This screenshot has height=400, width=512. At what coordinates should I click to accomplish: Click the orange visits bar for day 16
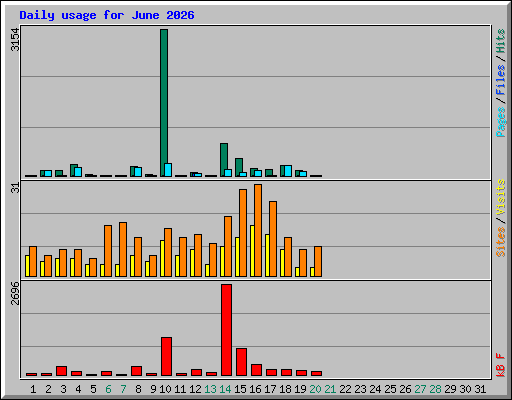coord(258,230)
